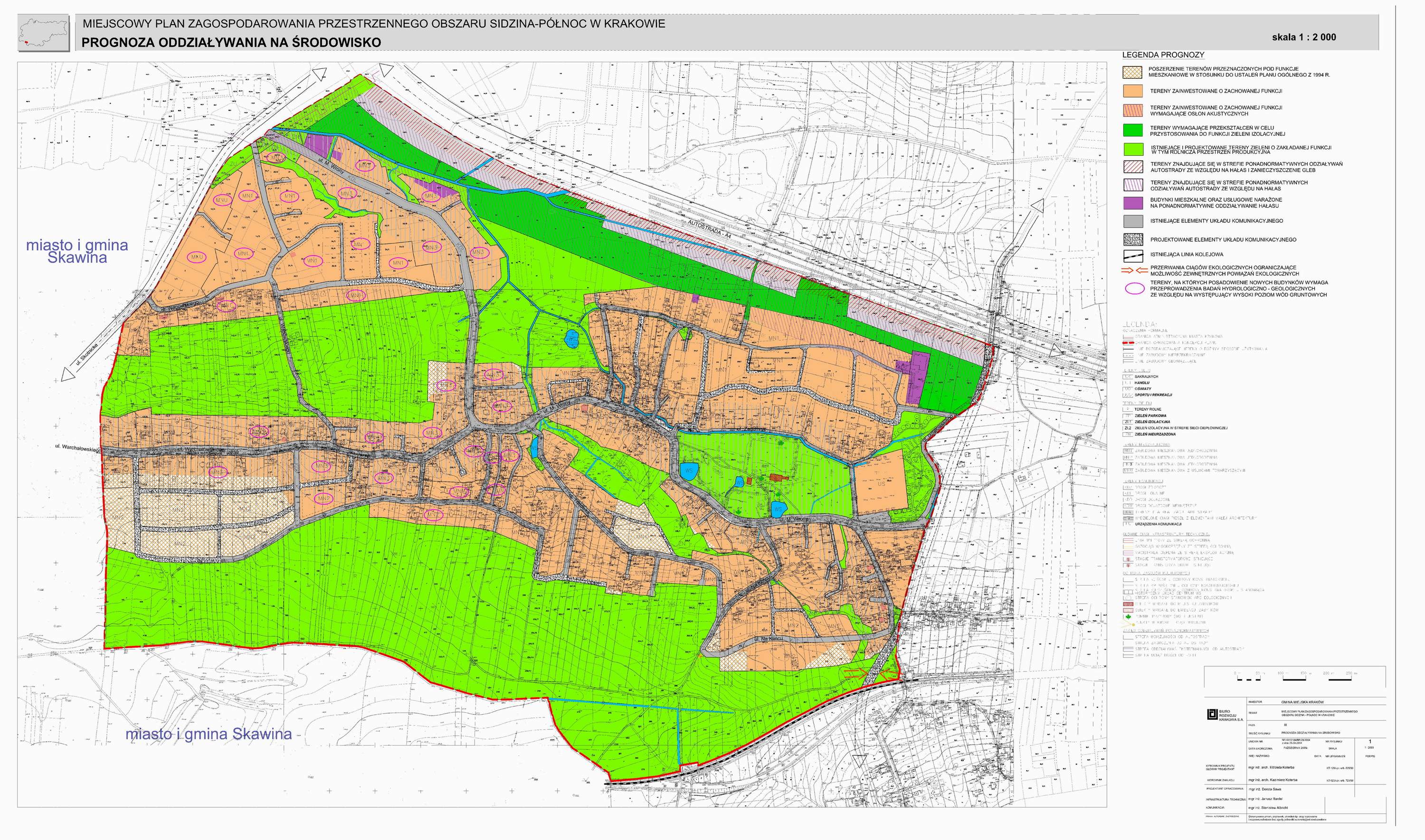Click the 'PROGNOZA ODDZIAŁYWANIA NA ŚRODOWISKO' title

coord(231,42)
